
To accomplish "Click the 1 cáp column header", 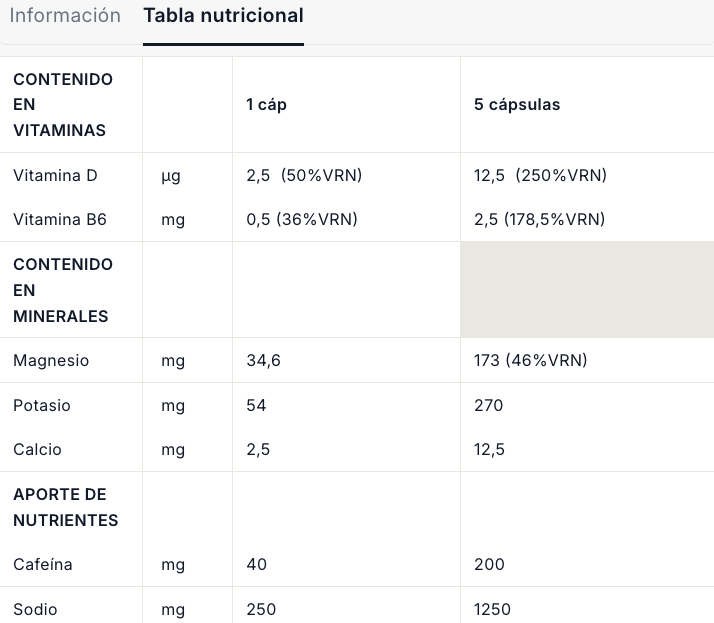I will coord(267,105).
